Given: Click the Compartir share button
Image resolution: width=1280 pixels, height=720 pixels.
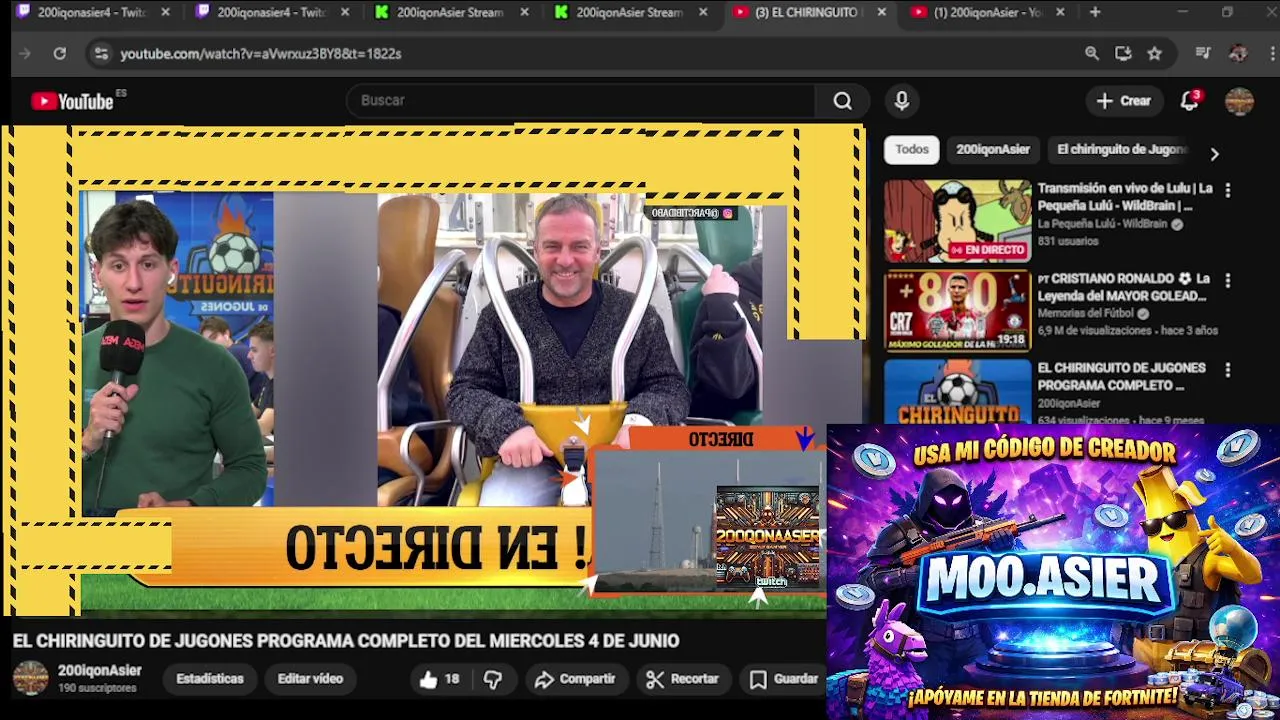Looking at the screenshot, I should point(575,680).
